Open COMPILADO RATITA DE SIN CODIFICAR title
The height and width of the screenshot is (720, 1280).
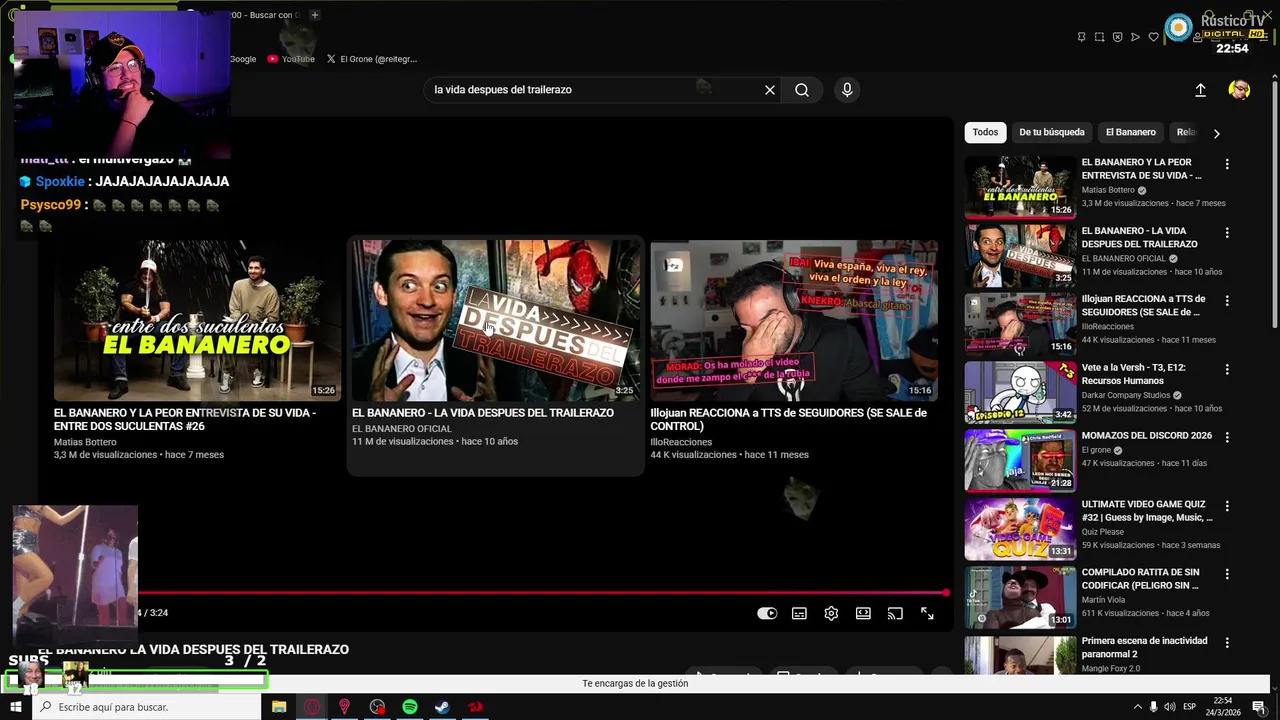tap(1140, 579)
